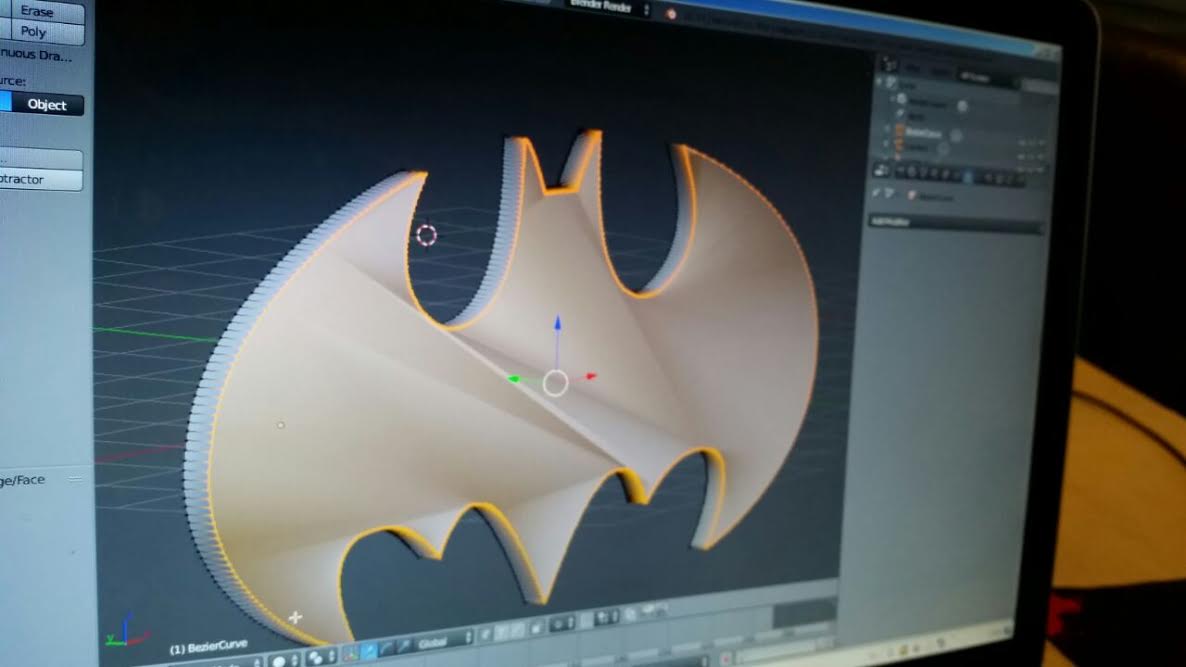Click the outliner editor type icon
1186x667 pixels.
(x=889, y=65)
